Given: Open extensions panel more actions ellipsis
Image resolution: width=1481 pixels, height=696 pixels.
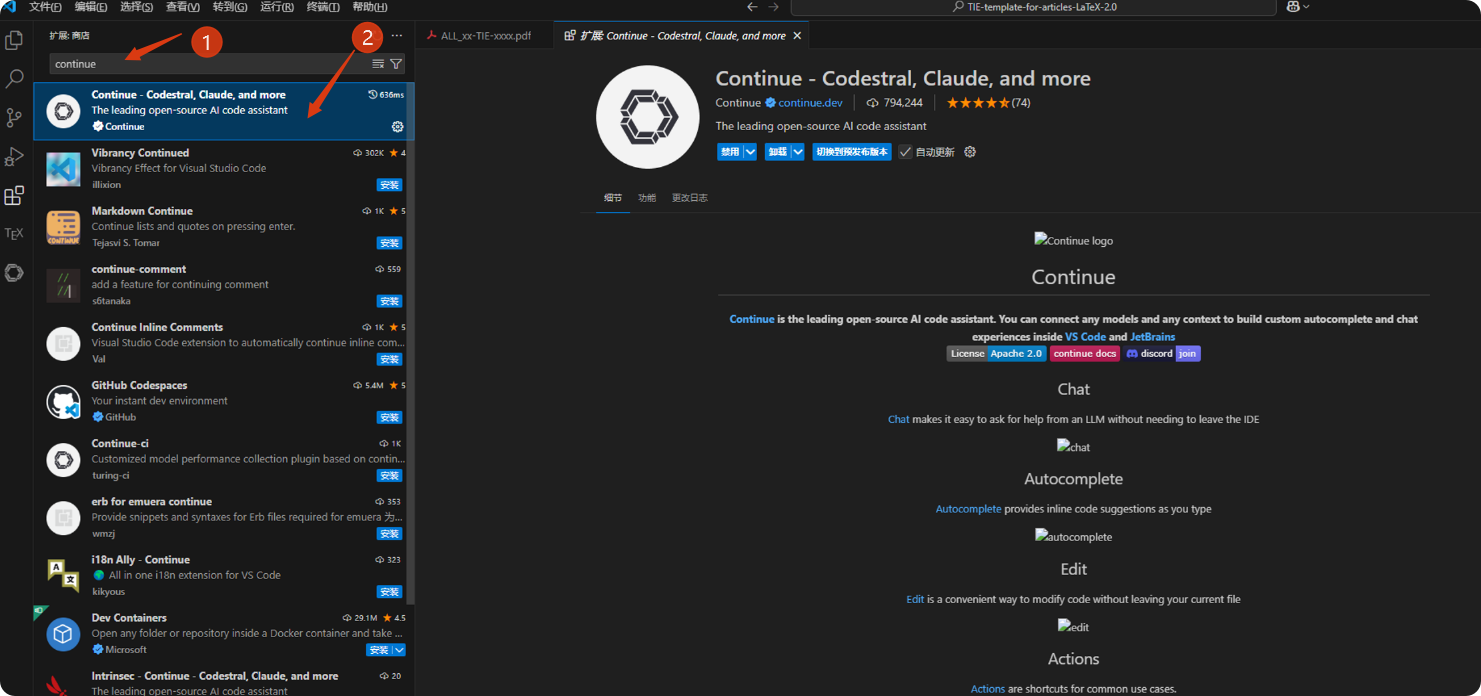Looking at the screenshot, I should click(x=397, y=35).
